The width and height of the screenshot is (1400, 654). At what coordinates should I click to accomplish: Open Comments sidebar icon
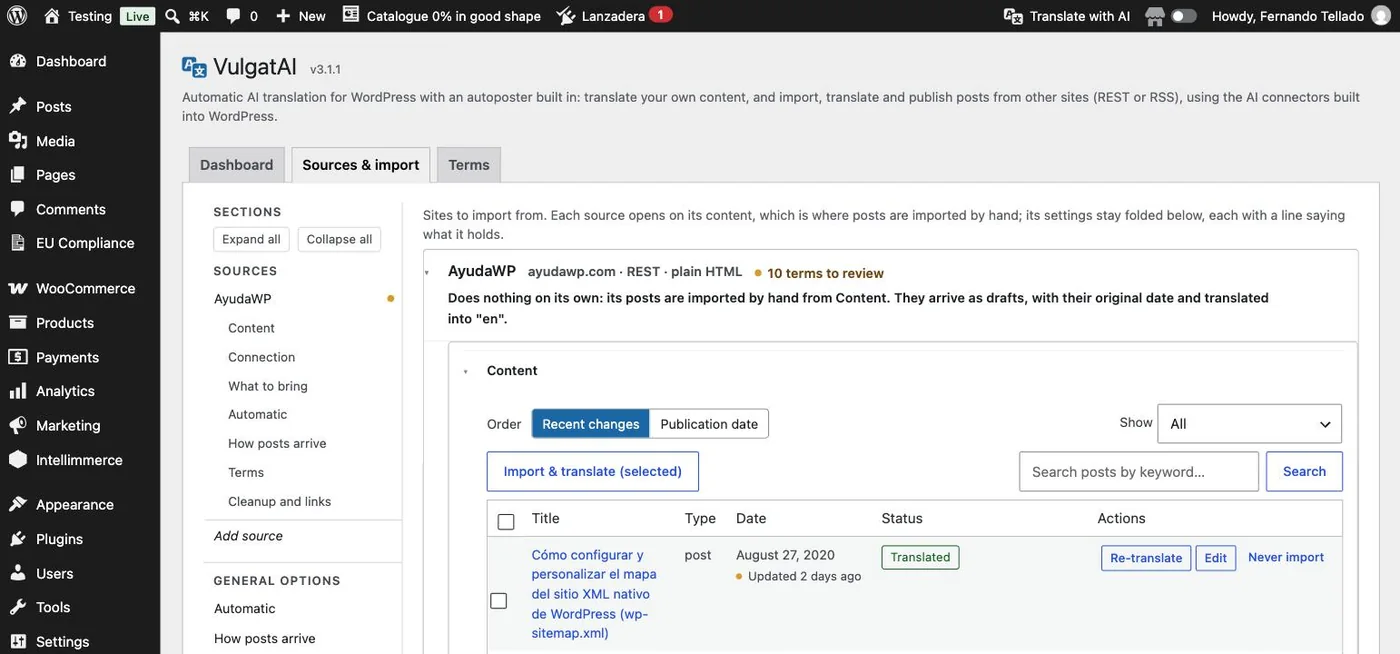click(18, 209)
